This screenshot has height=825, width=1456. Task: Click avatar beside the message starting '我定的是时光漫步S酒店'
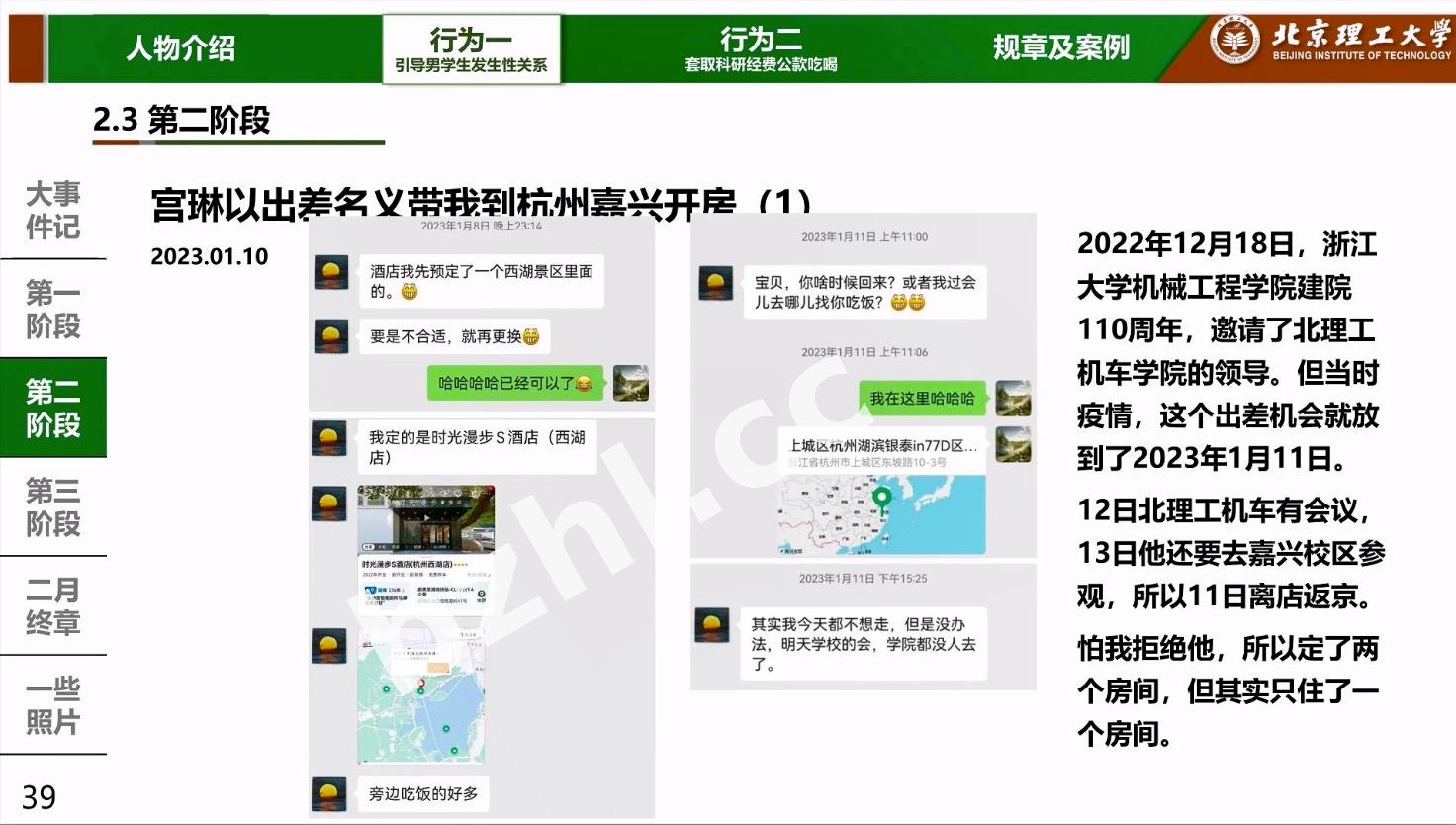pyautogui.click(x=329, y=437)
